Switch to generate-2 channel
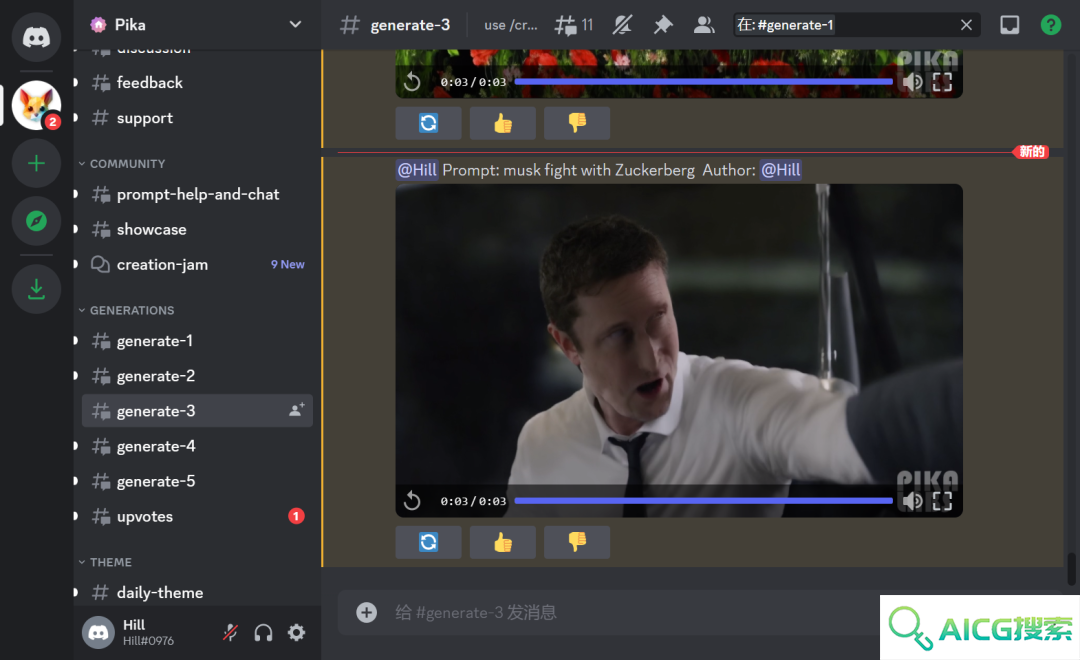Viewport: 1080px width, 660px height. click(x=197, y=376)
